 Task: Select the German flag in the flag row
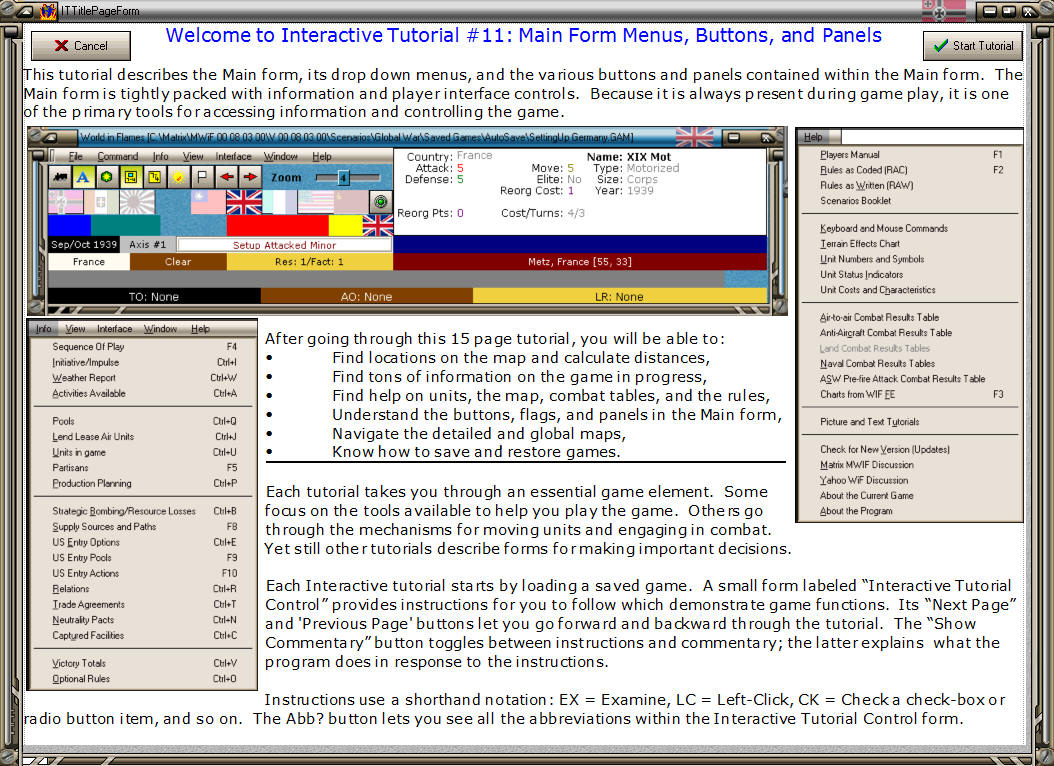coord(66,202)
